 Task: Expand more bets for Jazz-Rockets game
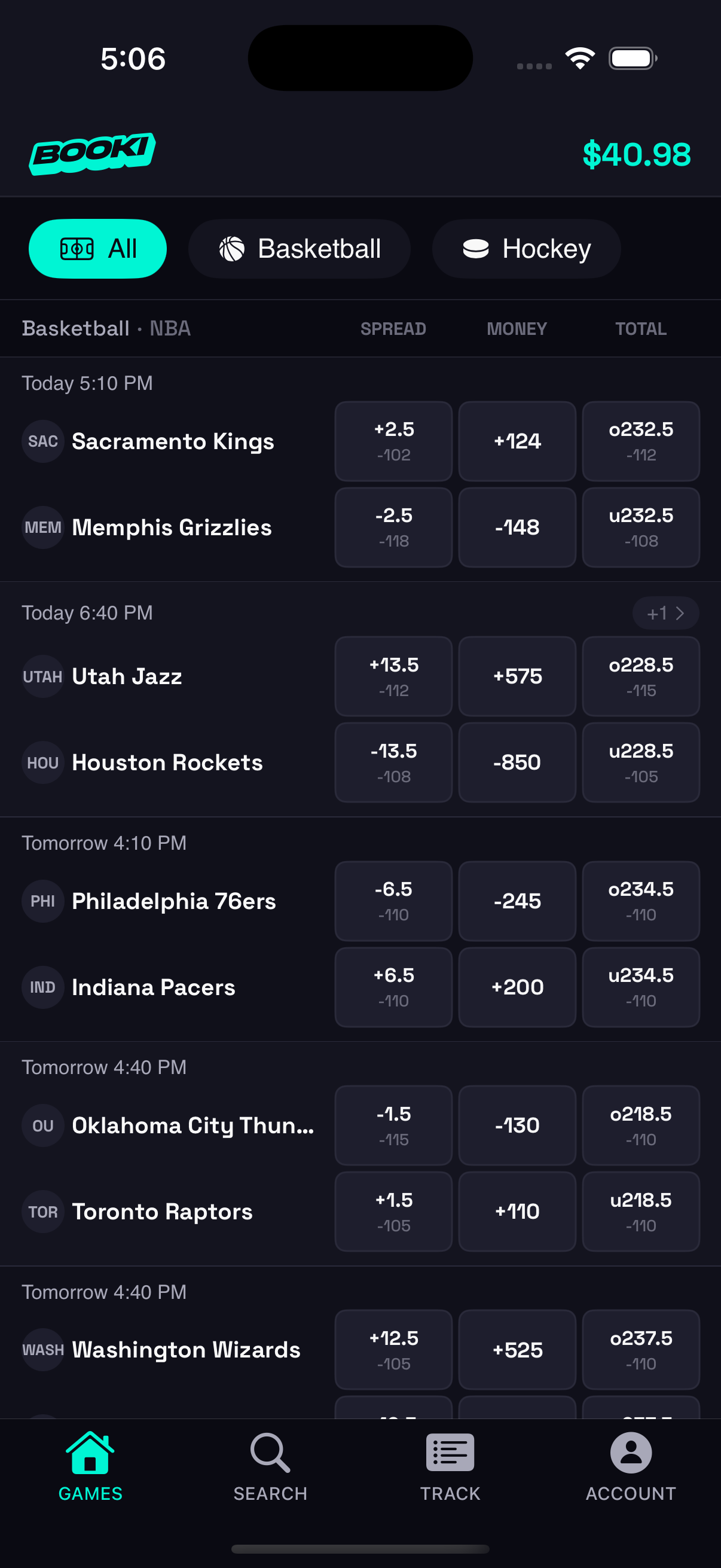click(665, 613)
